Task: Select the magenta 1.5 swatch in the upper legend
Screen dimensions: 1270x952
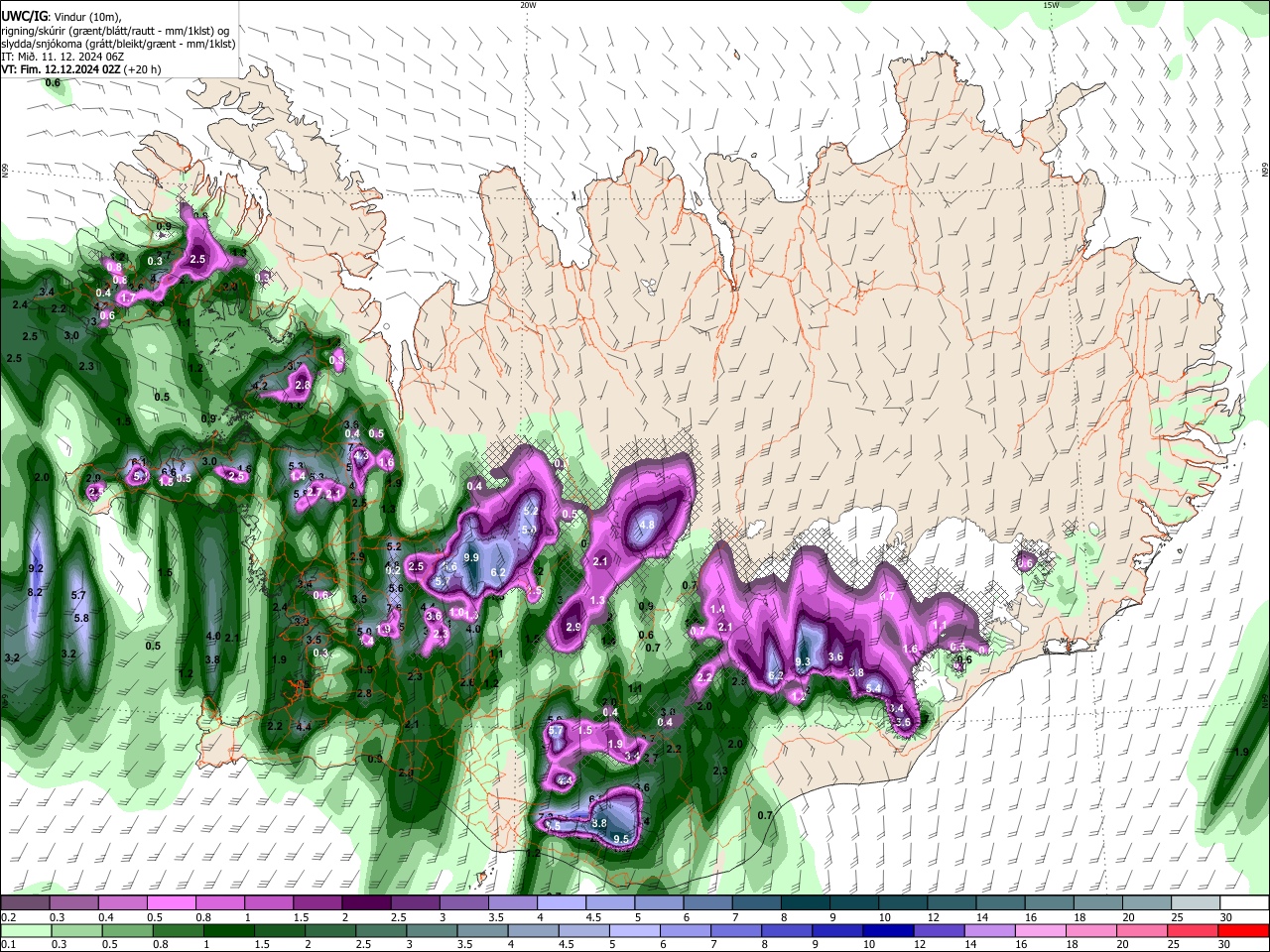Action: click(x=317, y=903)
